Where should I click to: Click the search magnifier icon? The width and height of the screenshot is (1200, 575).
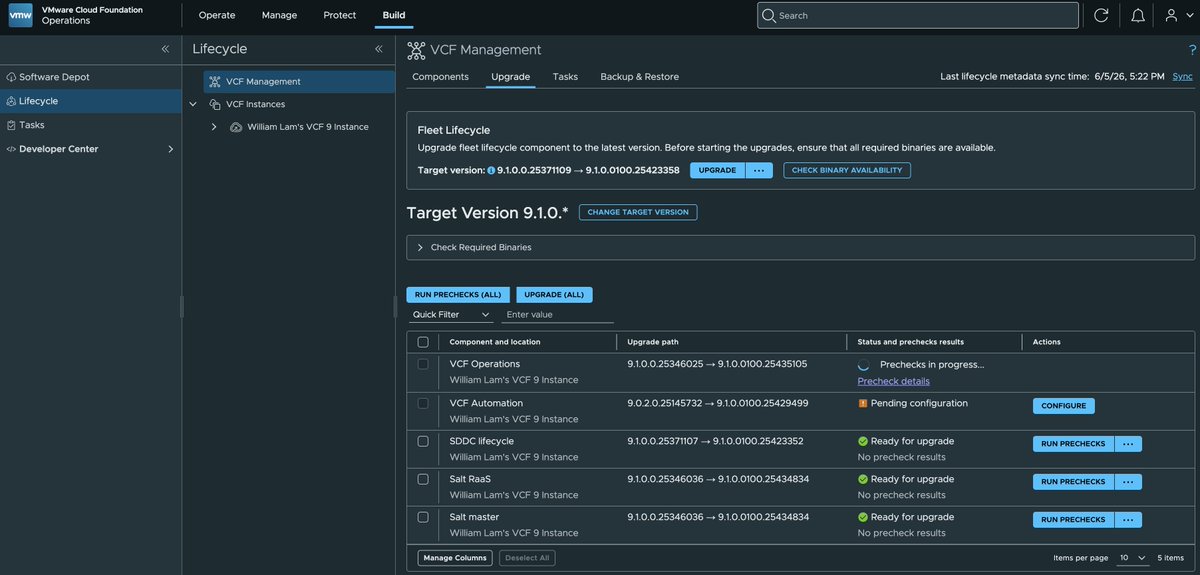pyautogui.click(x=768, y=15)
